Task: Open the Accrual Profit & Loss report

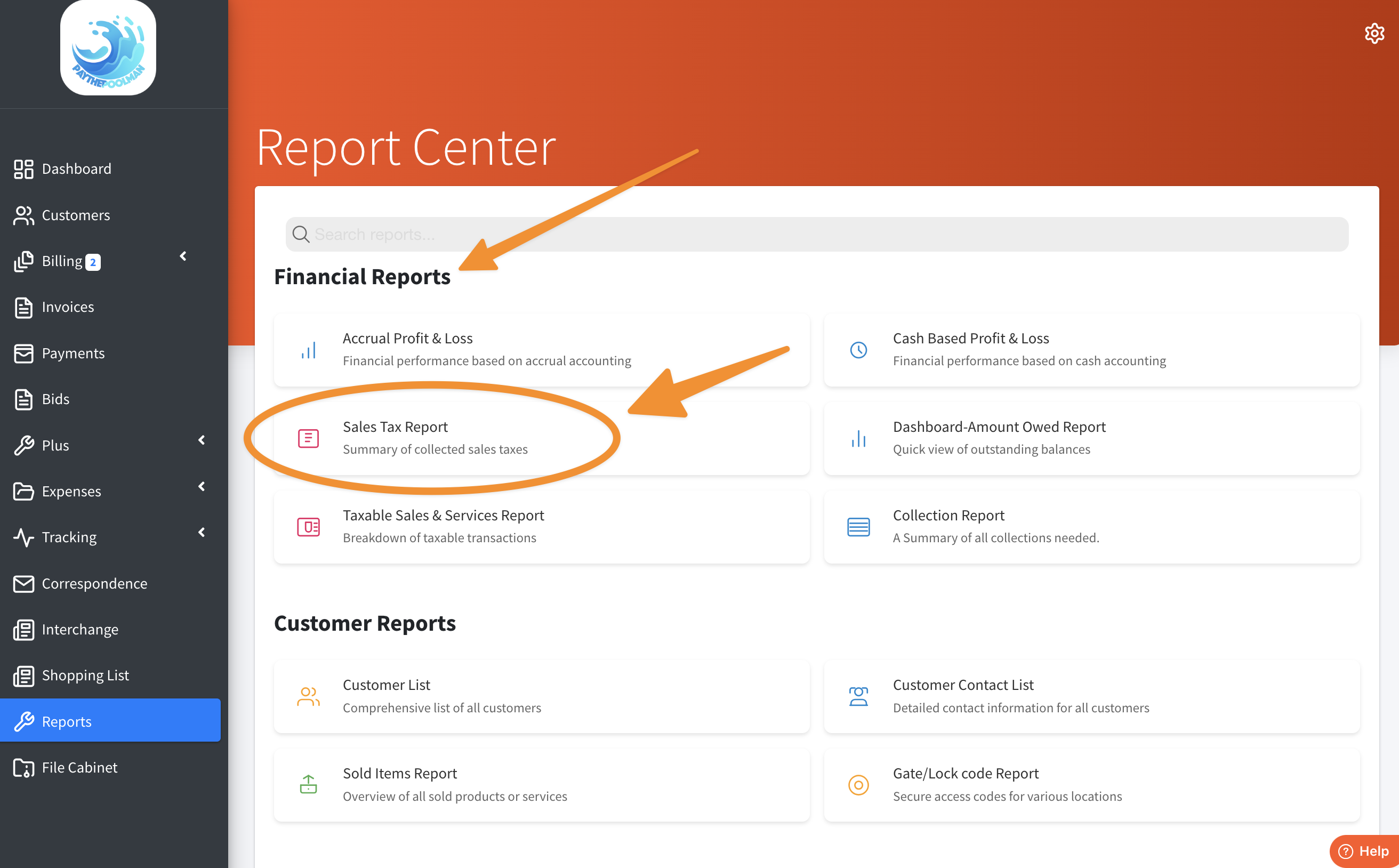Action: coord(541,350)
